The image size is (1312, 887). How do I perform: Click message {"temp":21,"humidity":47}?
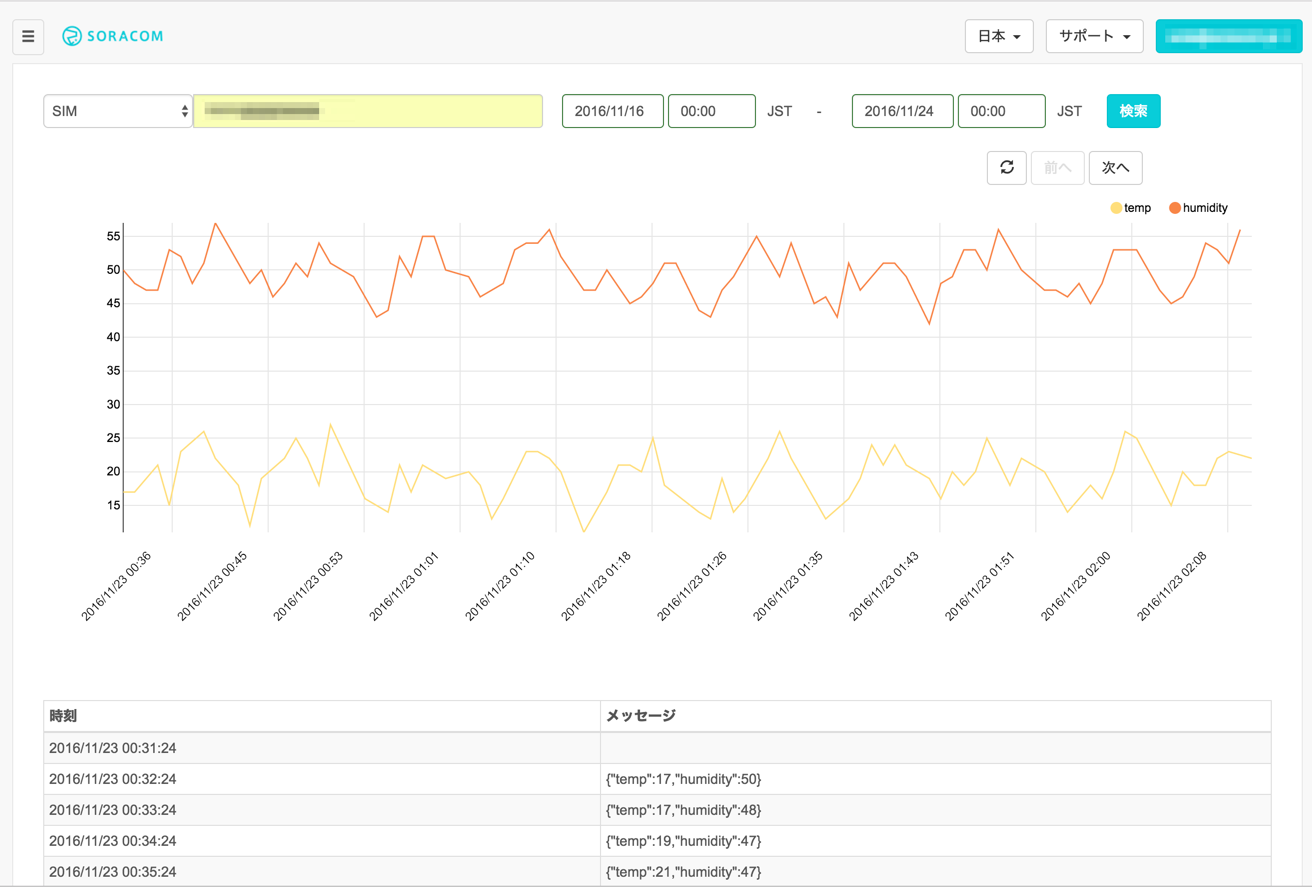pos(684,872)
